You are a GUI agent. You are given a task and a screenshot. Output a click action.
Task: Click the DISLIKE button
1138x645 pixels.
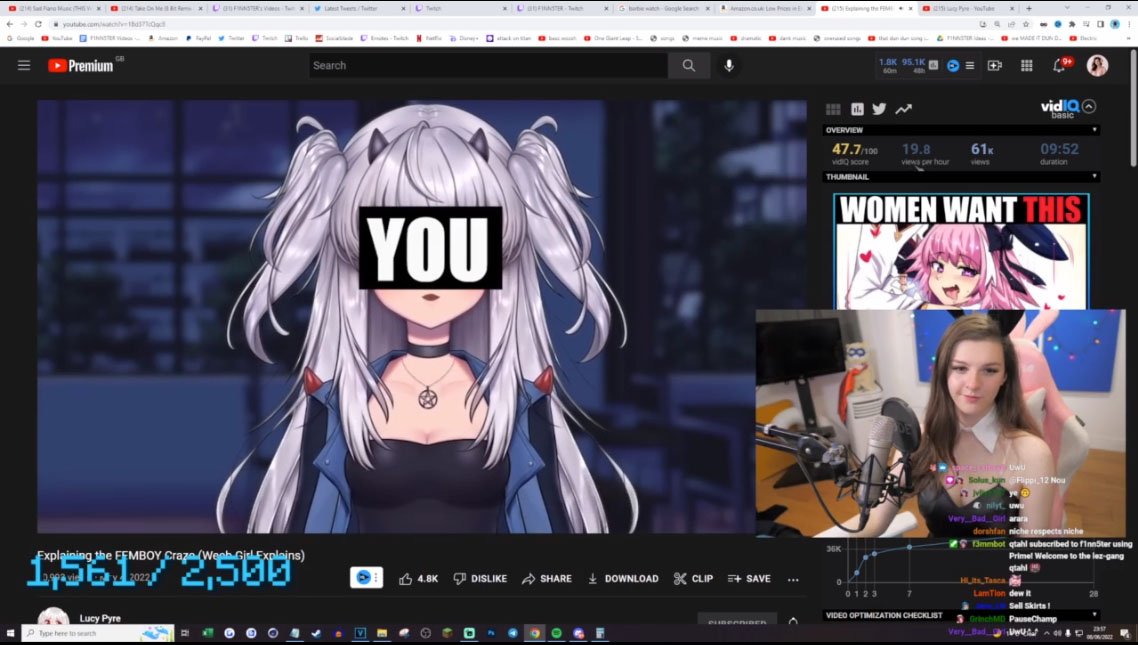point(480,578)
